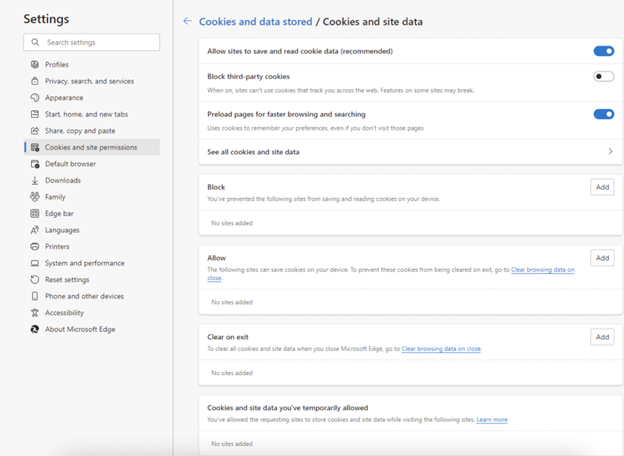
Task: Add a site to the Block list
Action: point(602,187)
